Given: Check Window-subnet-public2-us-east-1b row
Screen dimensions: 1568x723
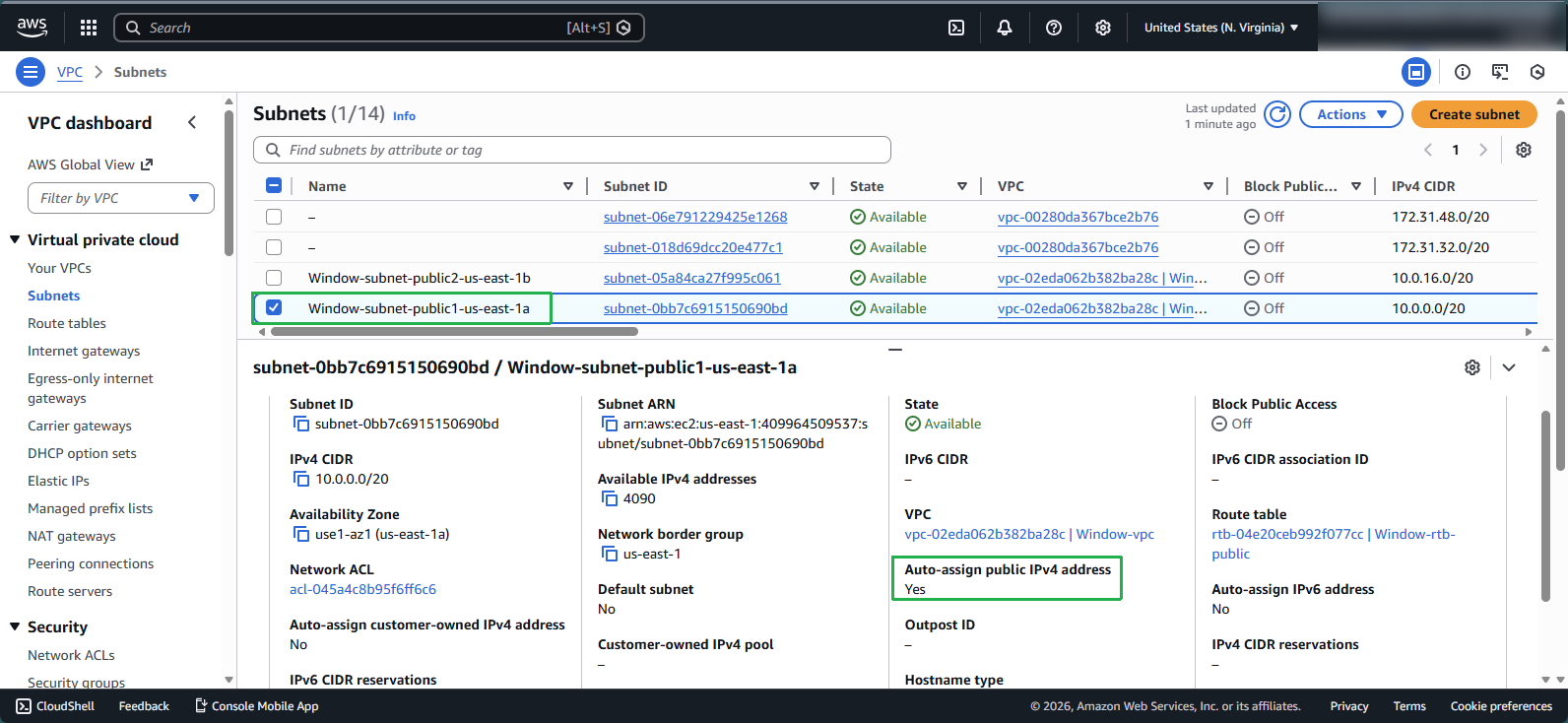Looking at the screenshot, I should (274, 278).
